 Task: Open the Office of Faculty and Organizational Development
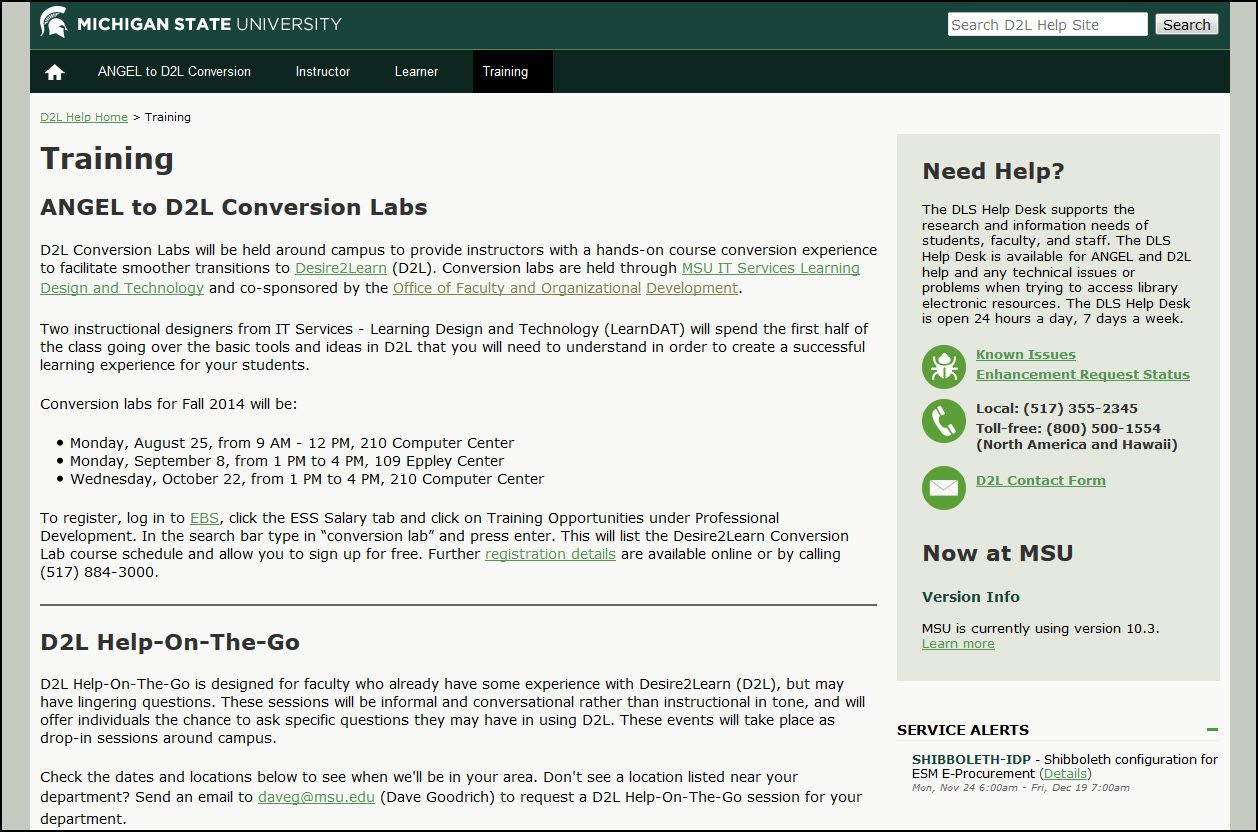[517, 288]
